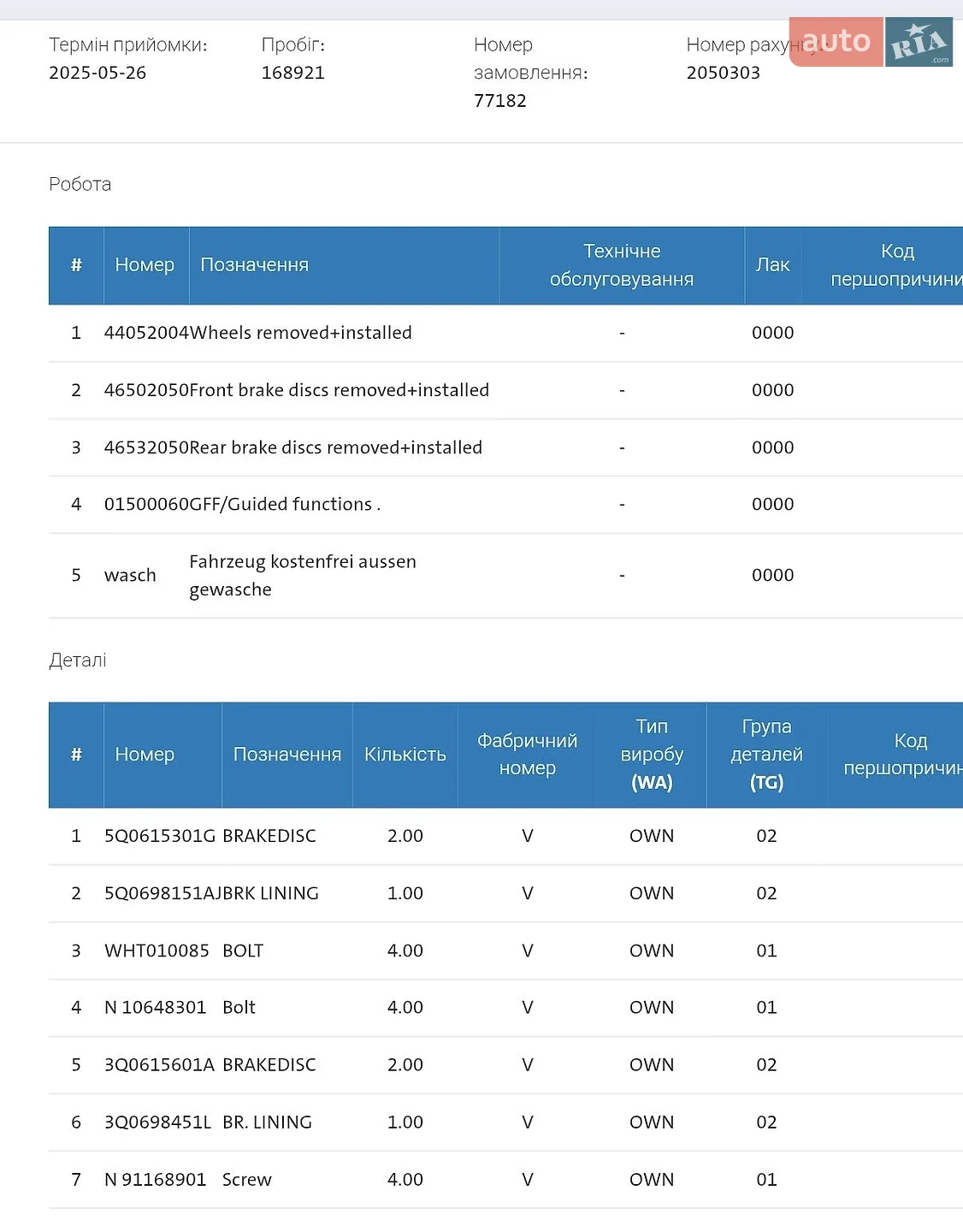Select the Номер column header in Робота table
Viewport: 963px width, 1232px height.
click(145, 265)
